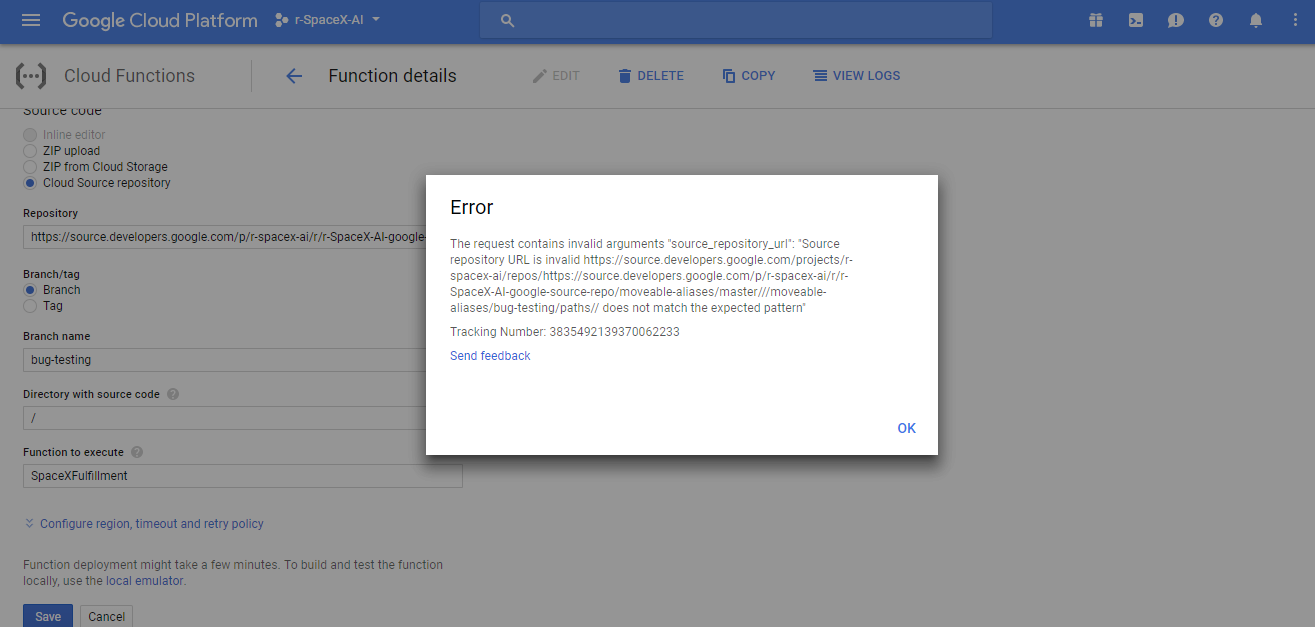Screen dimensions: 1315x627
Task: Click the Cloud Functions product icon
Action: point(31,76)
